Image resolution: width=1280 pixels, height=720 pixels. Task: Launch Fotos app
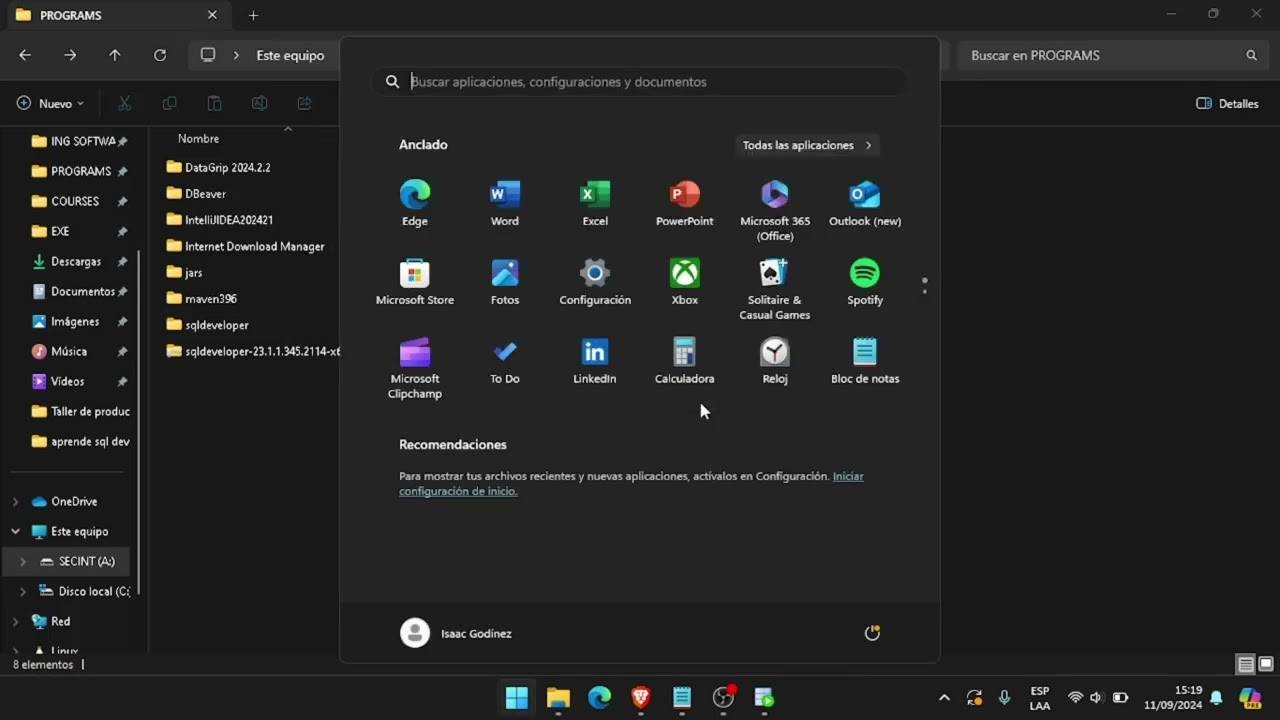(x=505, y=282)
